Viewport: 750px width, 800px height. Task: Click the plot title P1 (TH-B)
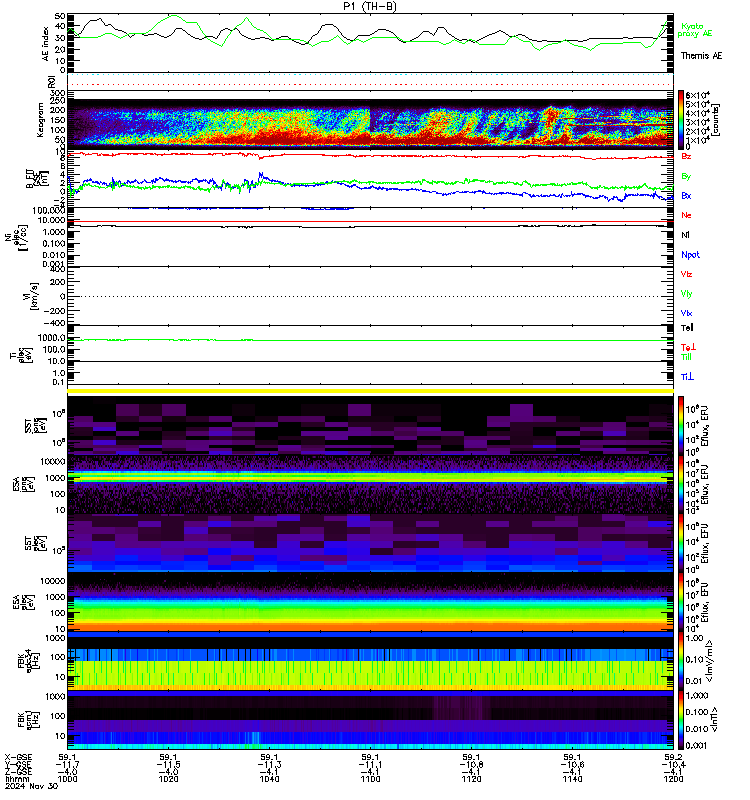tap(370, 6)
